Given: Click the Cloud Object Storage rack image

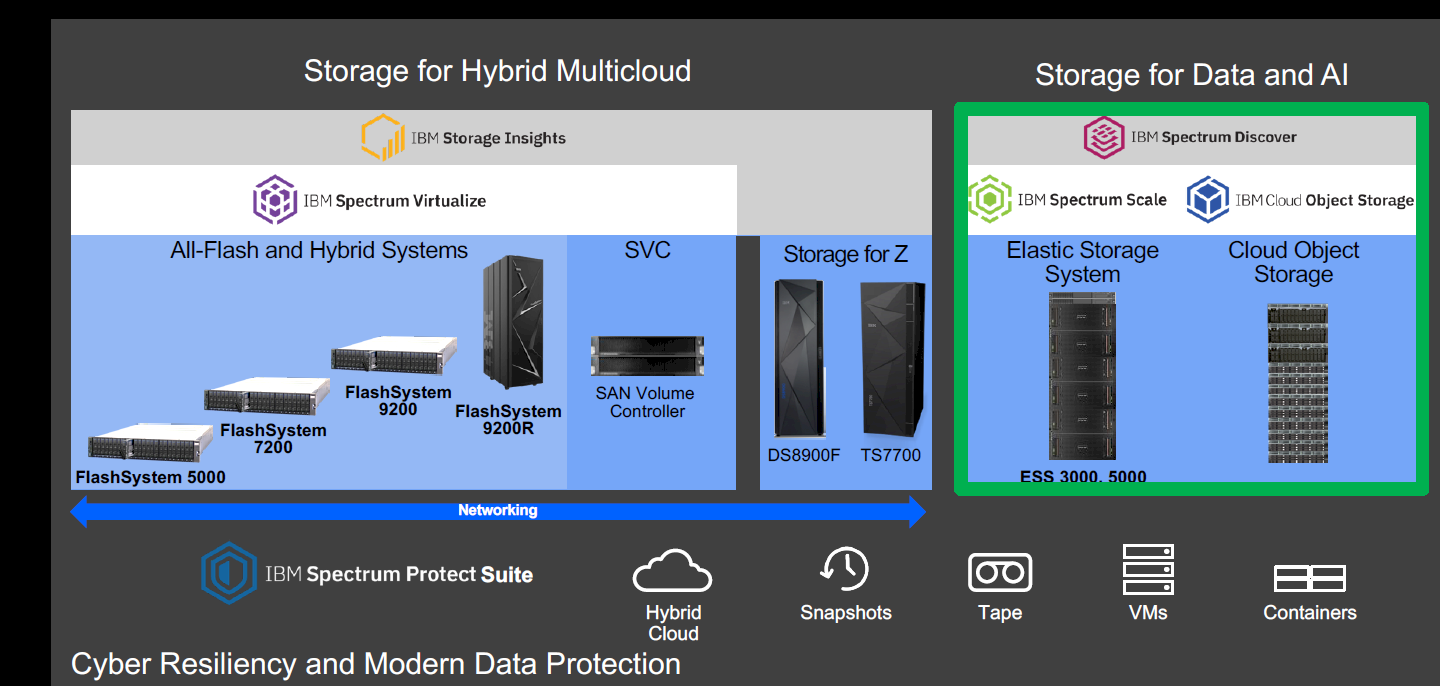Looking at the screenshot, I should tap(1298, 383).
